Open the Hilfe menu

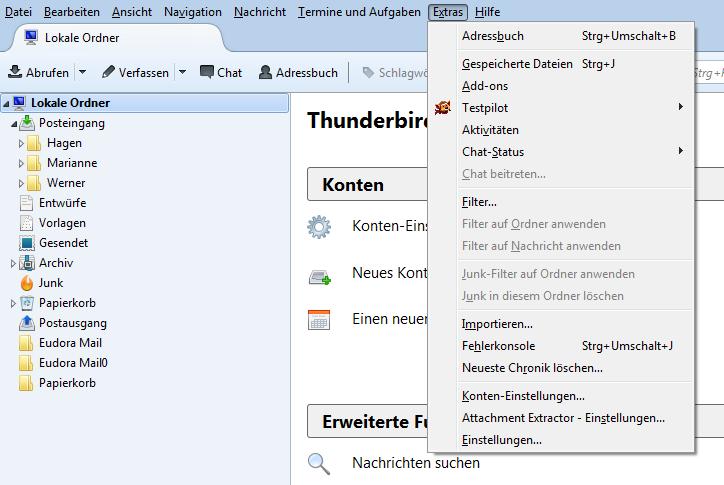(x=487, y=12)
